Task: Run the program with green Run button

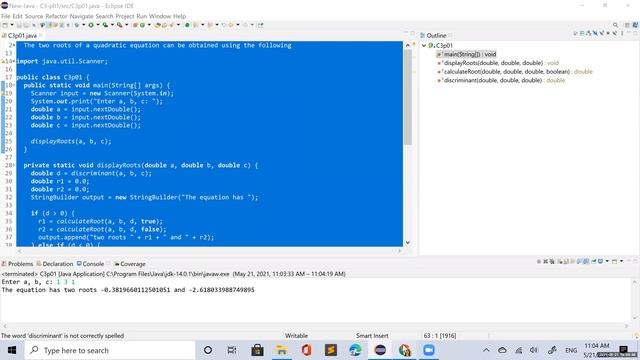Action: [x=91, y=25]
